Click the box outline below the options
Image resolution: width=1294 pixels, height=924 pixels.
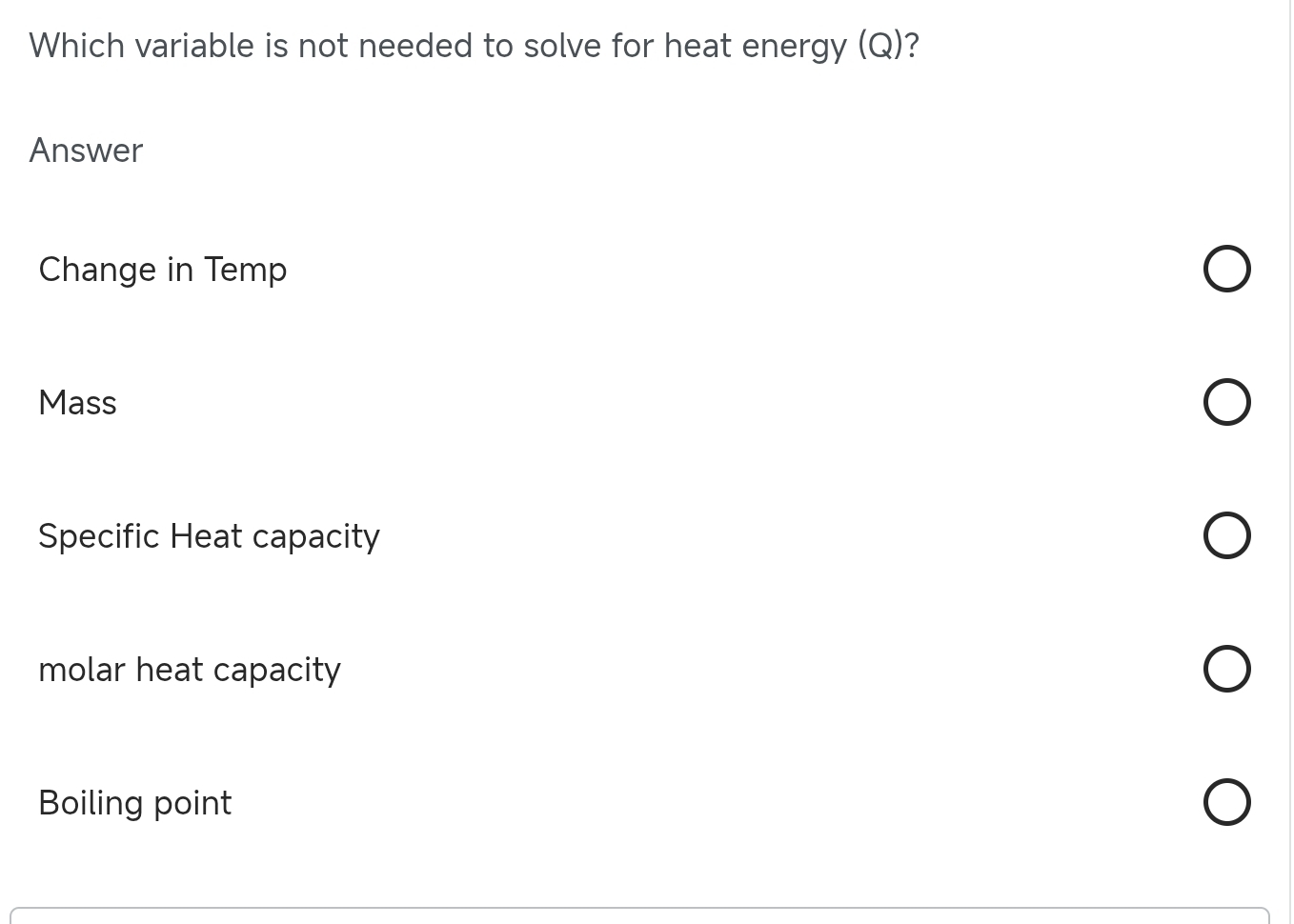click(x=638, y=913)
